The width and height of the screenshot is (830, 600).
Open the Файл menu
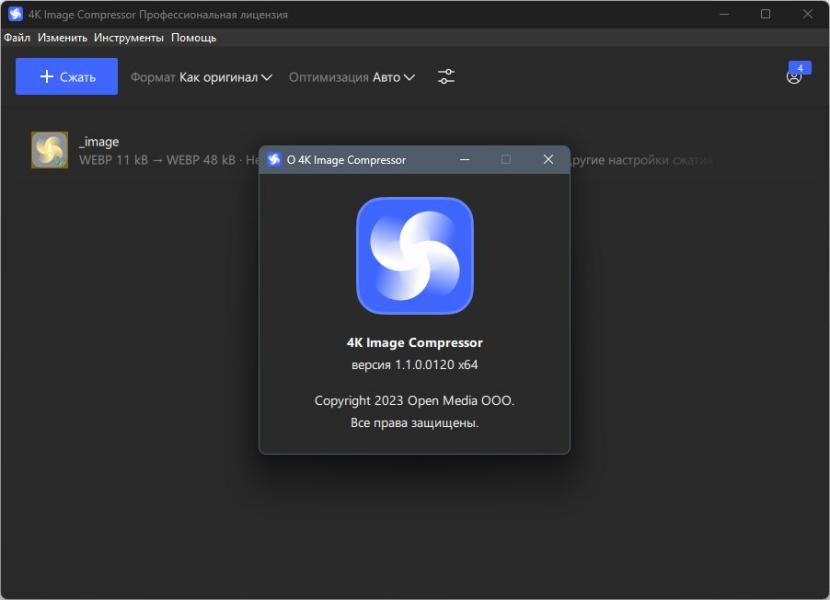pyautogui.click(x=17, y=38)
